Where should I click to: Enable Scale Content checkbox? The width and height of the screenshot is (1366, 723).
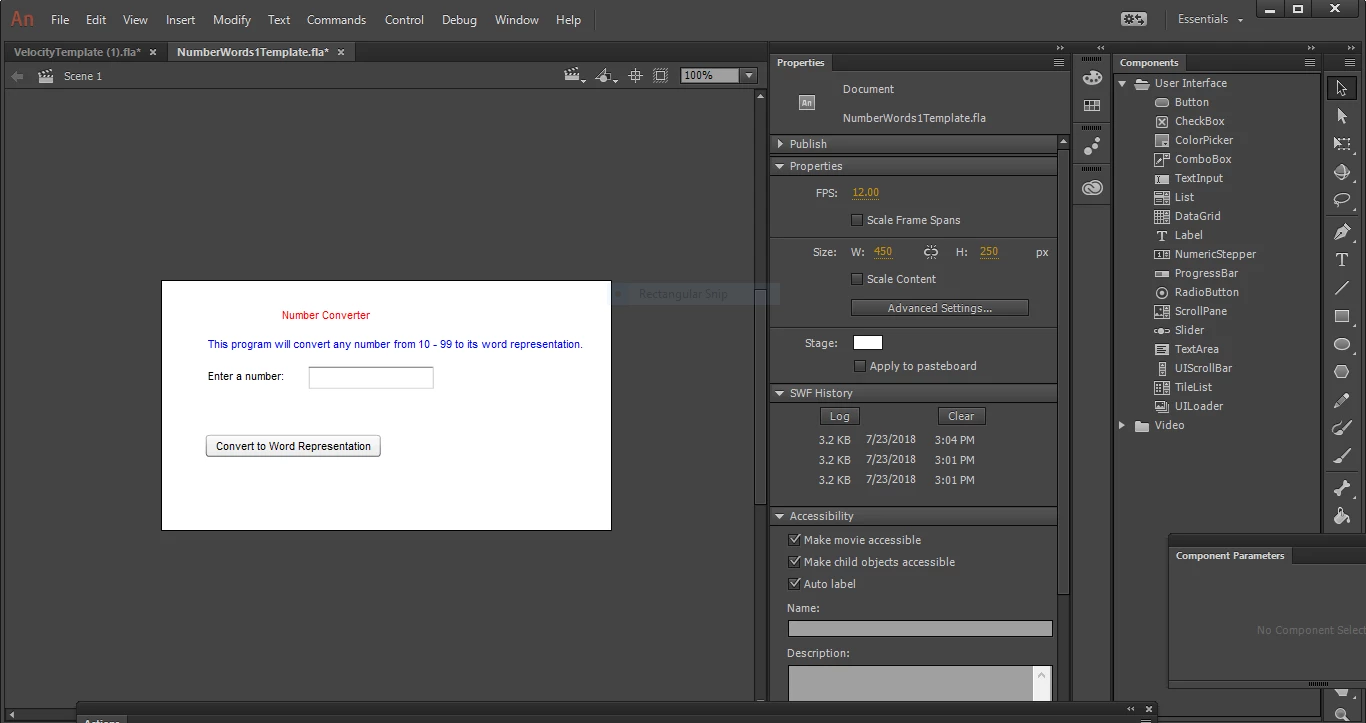click(x=857, y=279)
